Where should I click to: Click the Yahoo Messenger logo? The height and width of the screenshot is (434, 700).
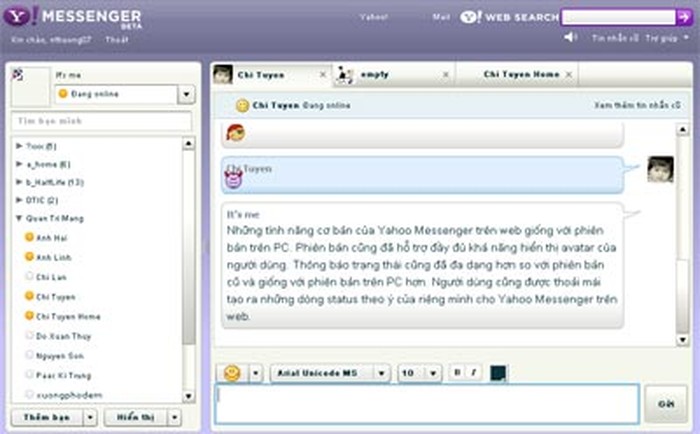75,18
